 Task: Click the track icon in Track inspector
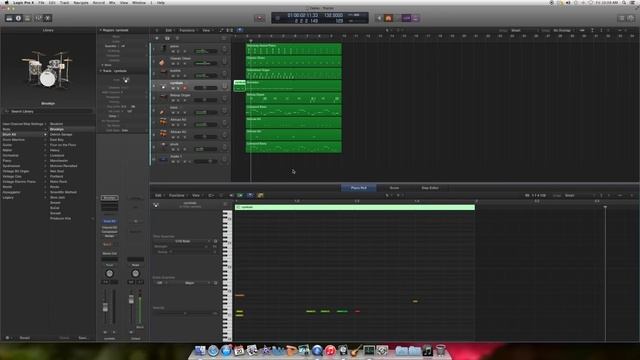126,80
